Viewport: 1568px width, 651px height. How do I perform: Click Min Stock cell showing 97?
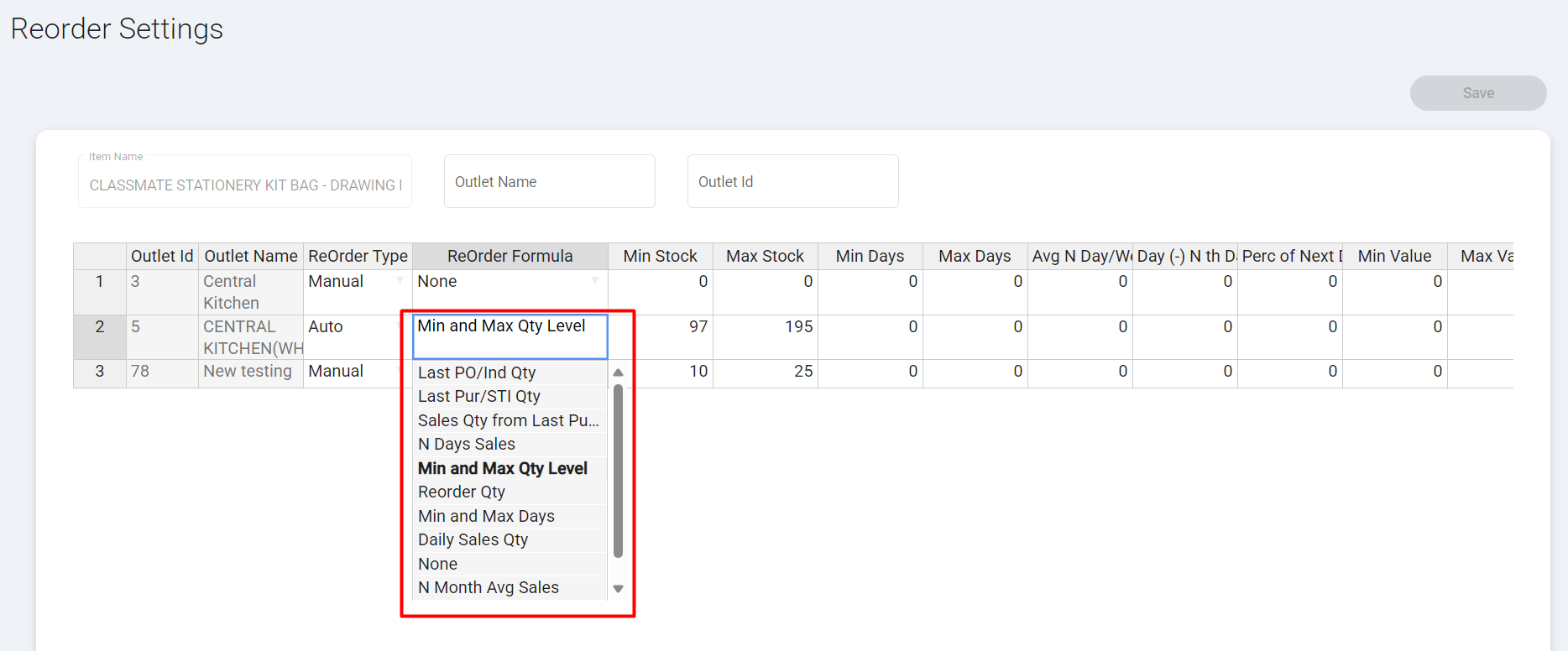click(x=660, y=326)
